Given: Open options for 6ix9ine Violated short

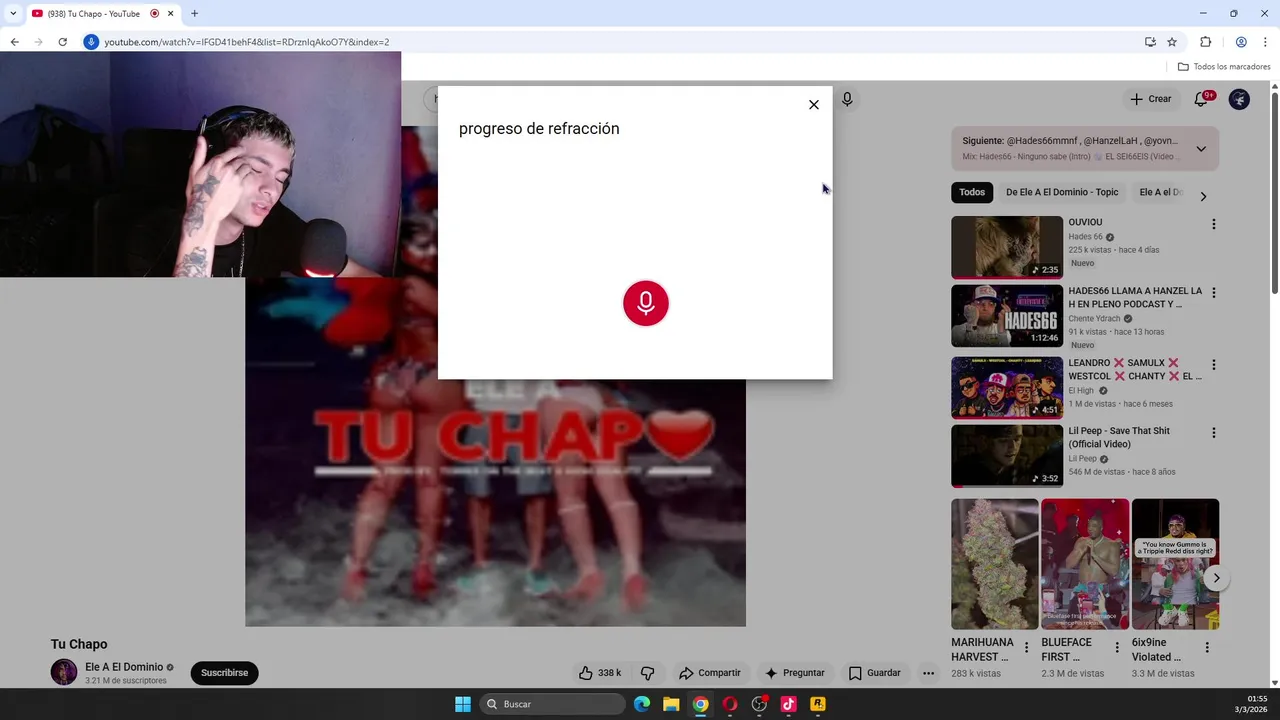Looking at the screenshot, I should (x=1207, y=648).
